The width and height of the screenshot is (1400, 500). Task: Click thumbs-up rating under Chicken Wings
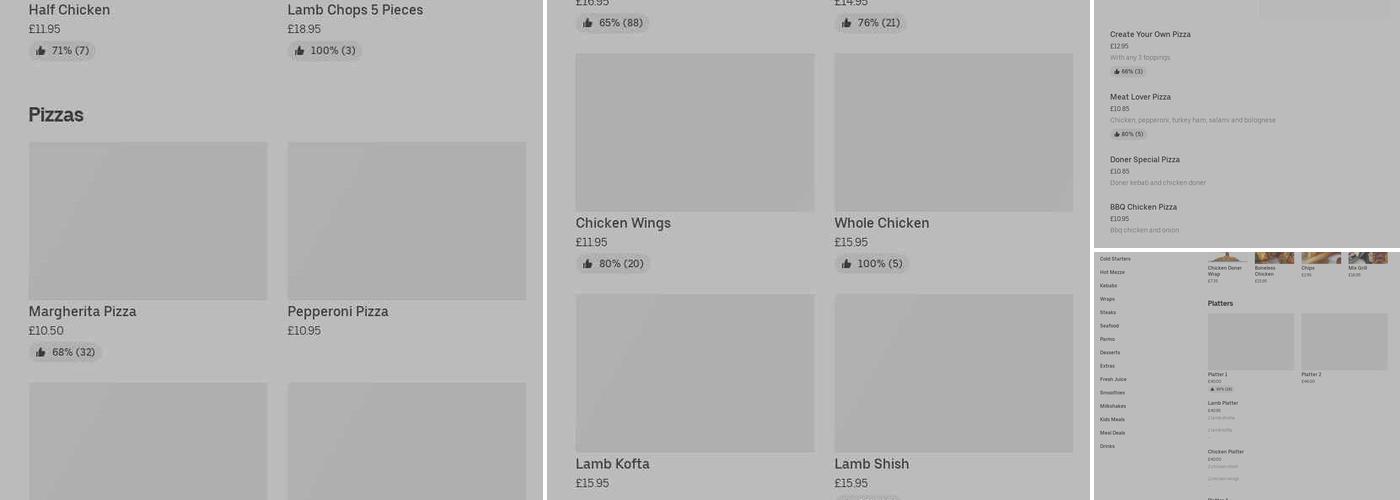(x=612, y=264)
